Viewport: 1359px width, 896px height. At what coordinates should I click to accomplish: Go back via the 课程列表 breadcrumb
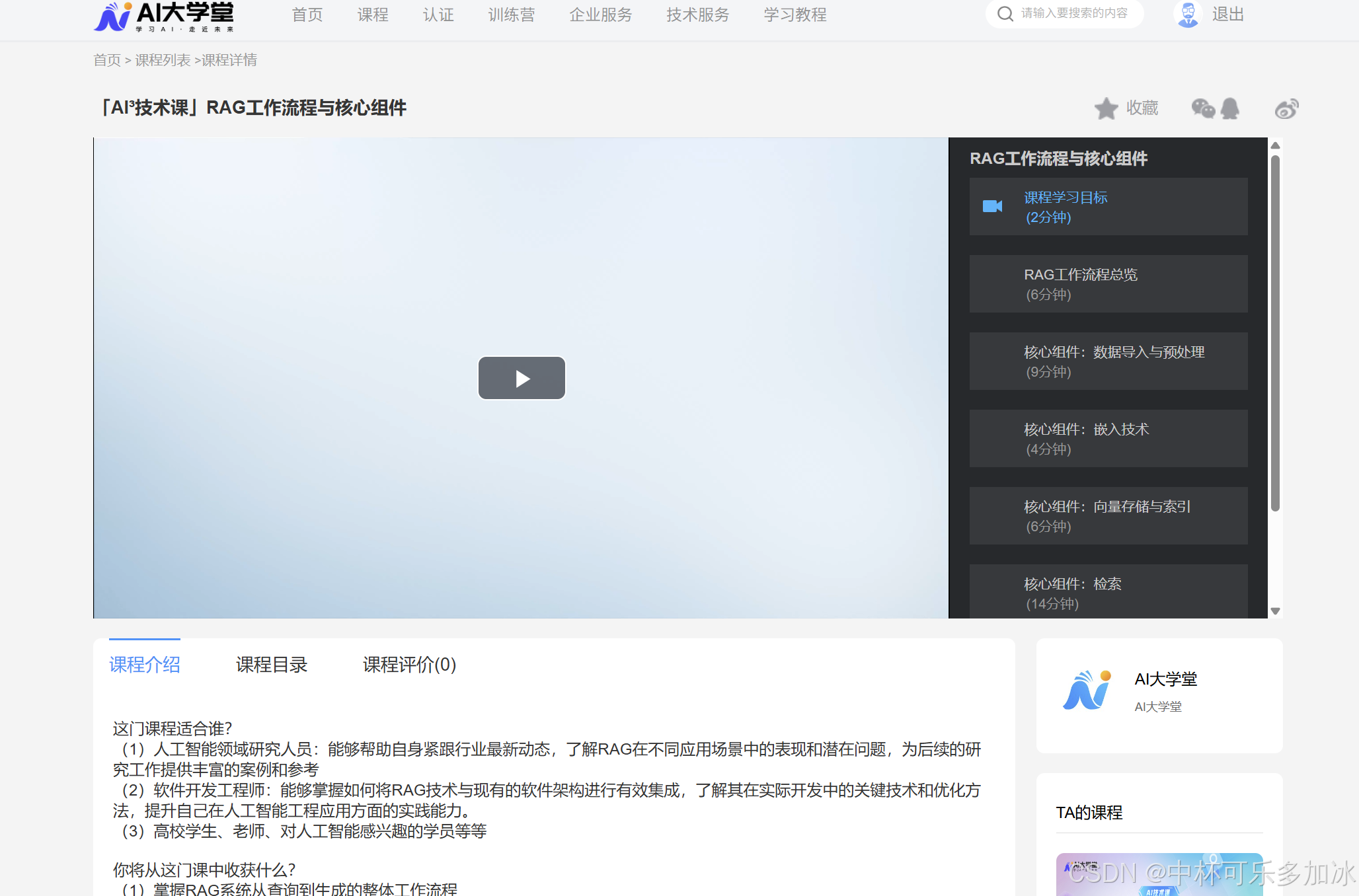[x=163, y=59]
